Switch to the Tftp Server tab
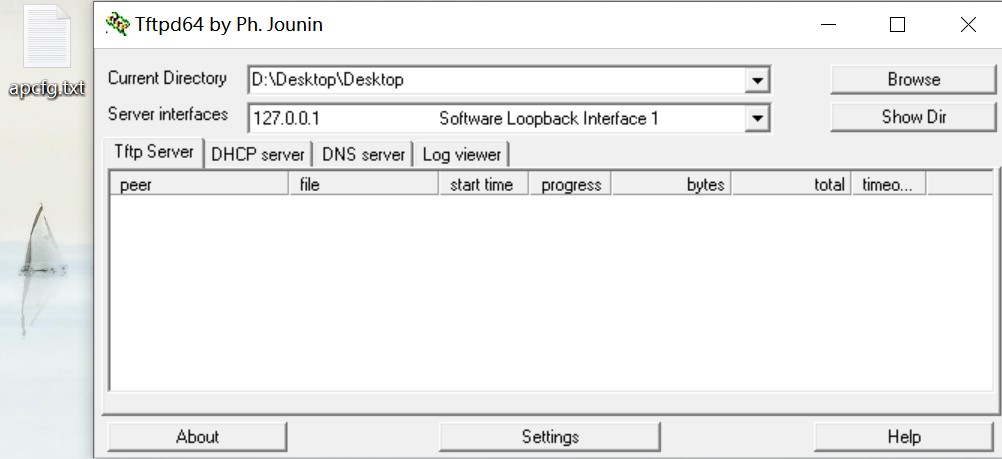1002x459 pixels. click(x=154, y=152)
